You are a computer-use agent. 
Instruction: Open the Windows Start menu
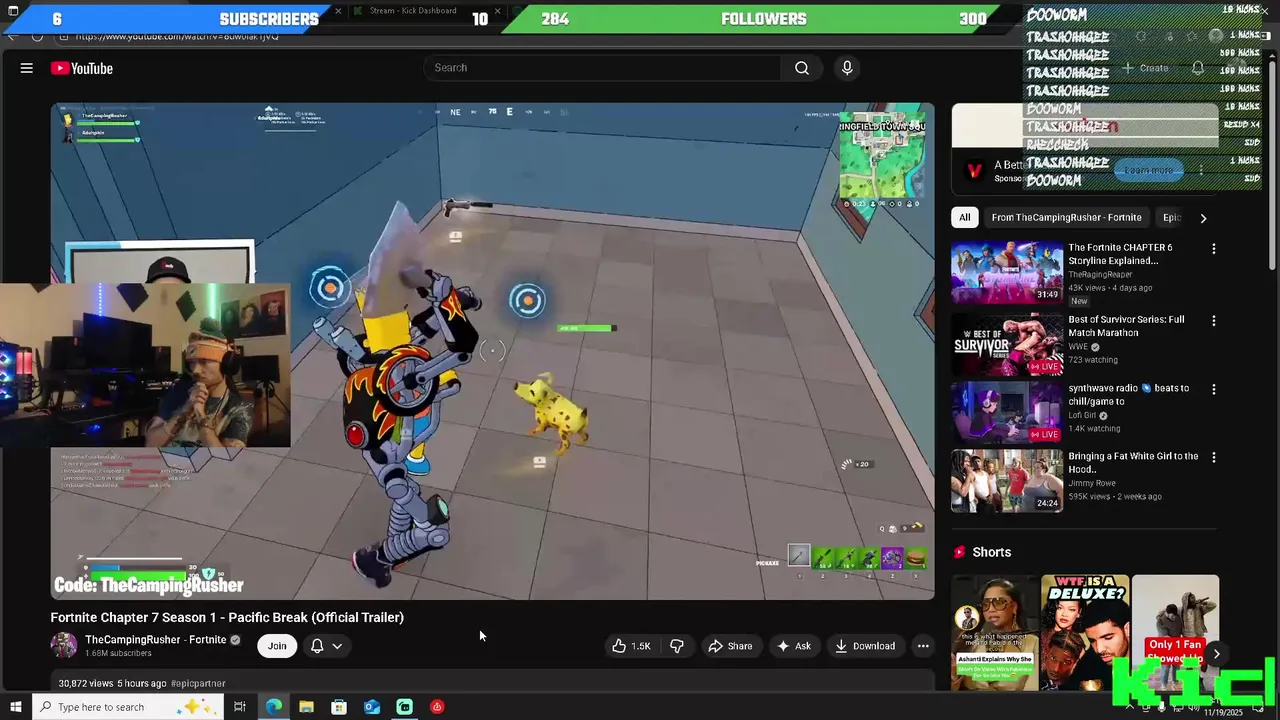coord(15,707)
